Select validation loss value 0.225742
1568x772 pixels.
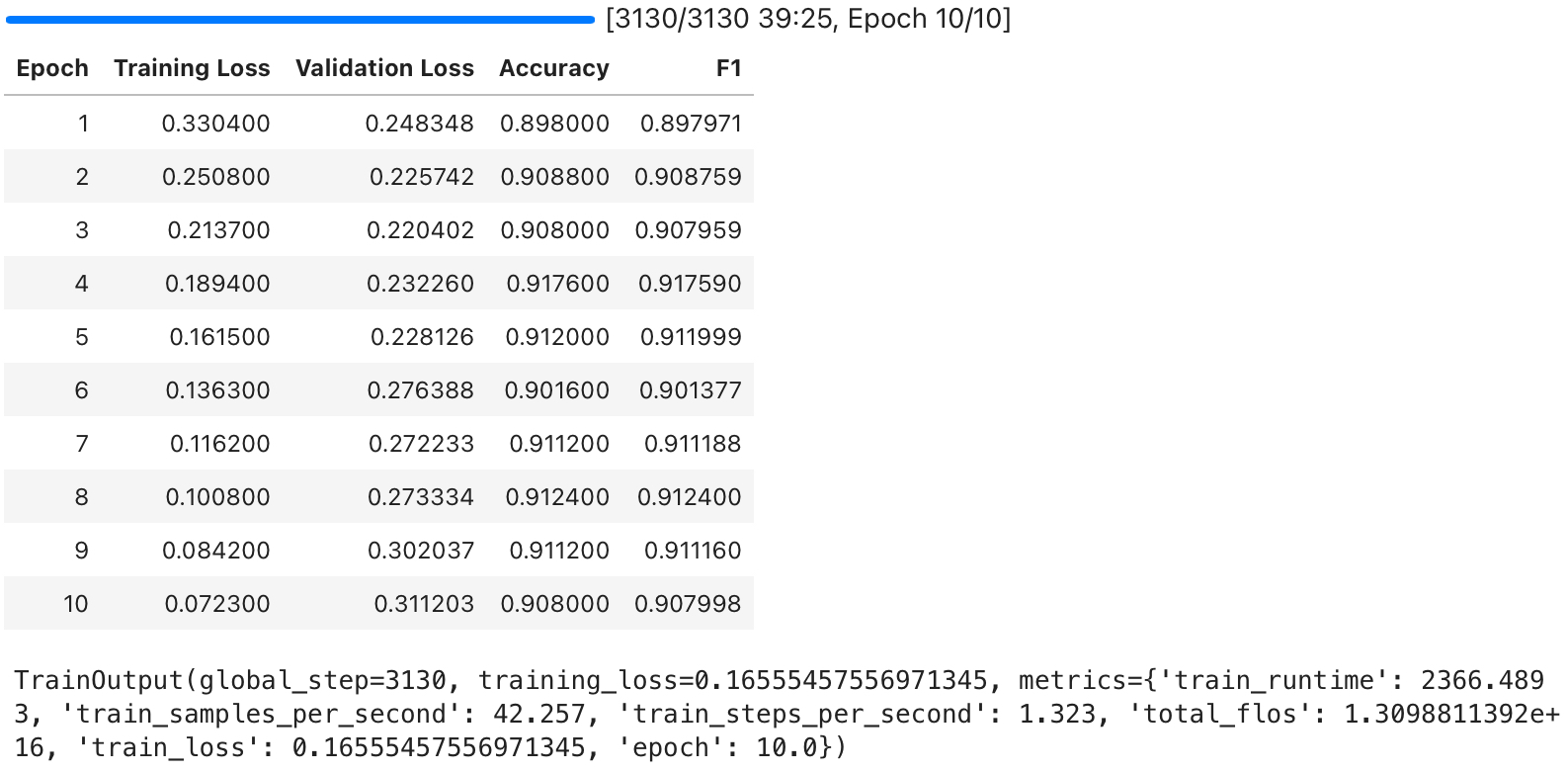click(x=421, y=177)
